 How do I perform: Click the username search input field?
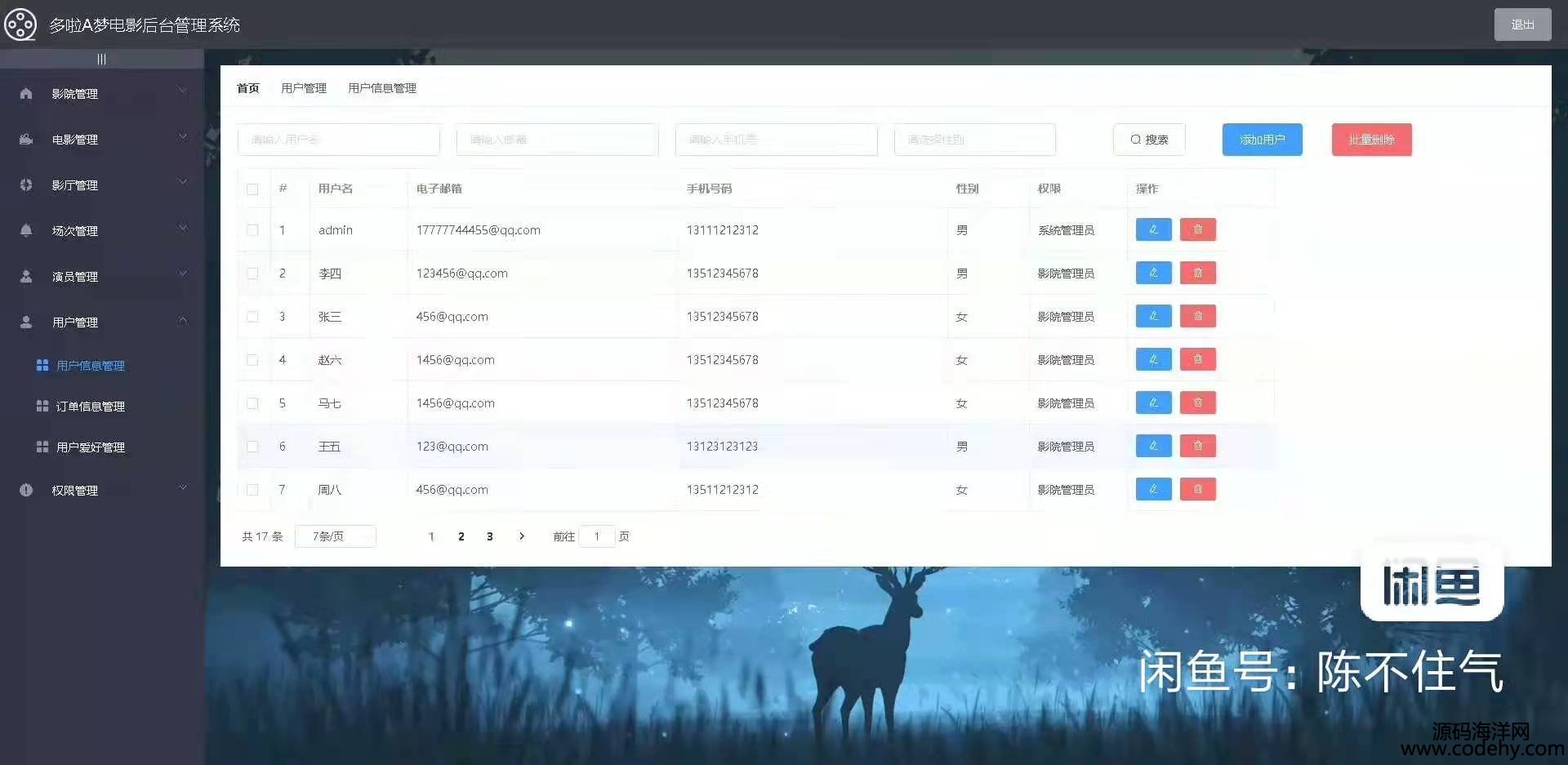[x=338, y=140]
